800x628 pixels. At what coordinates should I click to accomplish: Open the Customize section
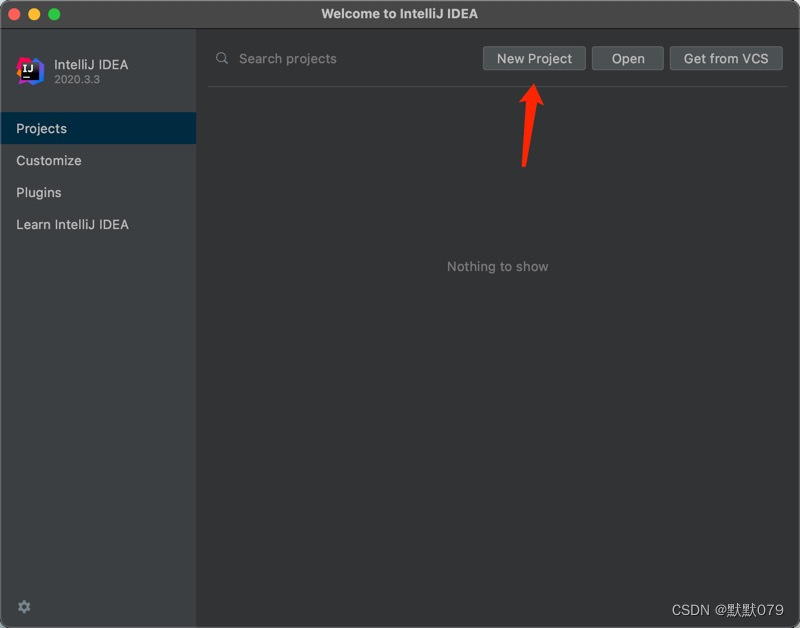[98, 160]
